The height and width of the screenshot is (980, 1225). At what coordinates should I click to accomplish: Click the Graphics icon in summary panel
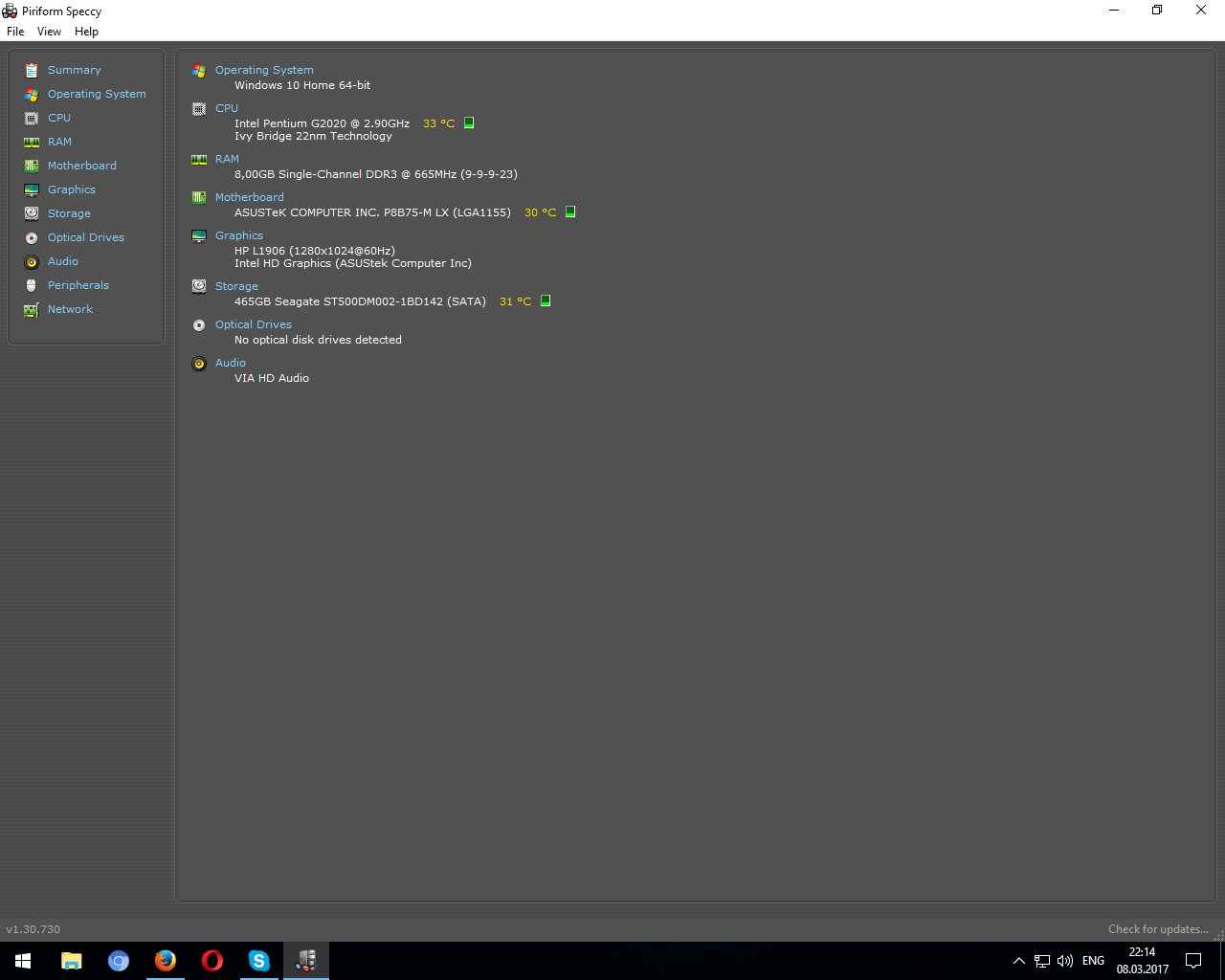coord(199,236)
